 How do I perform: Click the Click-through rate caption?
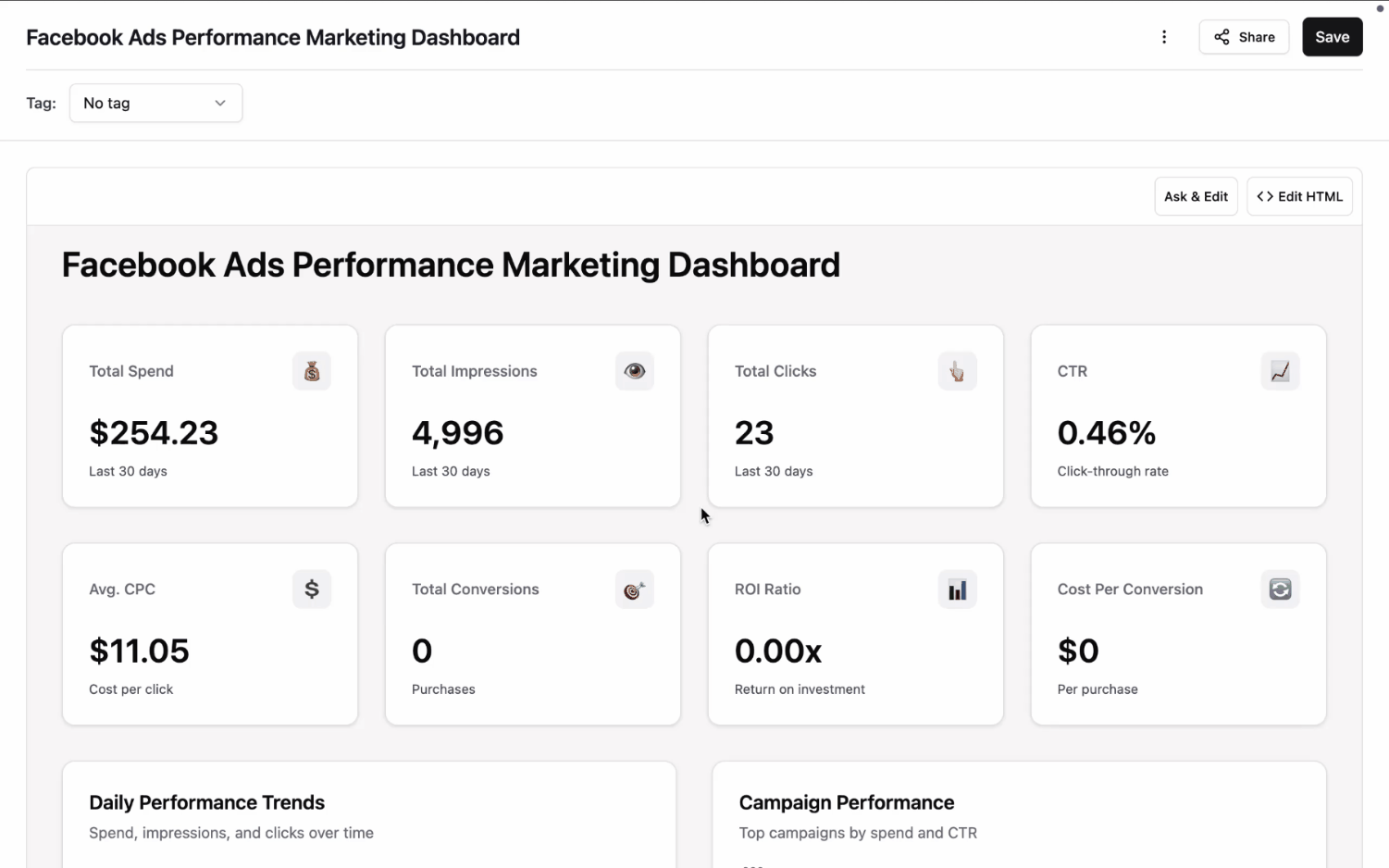point(1112,471)
